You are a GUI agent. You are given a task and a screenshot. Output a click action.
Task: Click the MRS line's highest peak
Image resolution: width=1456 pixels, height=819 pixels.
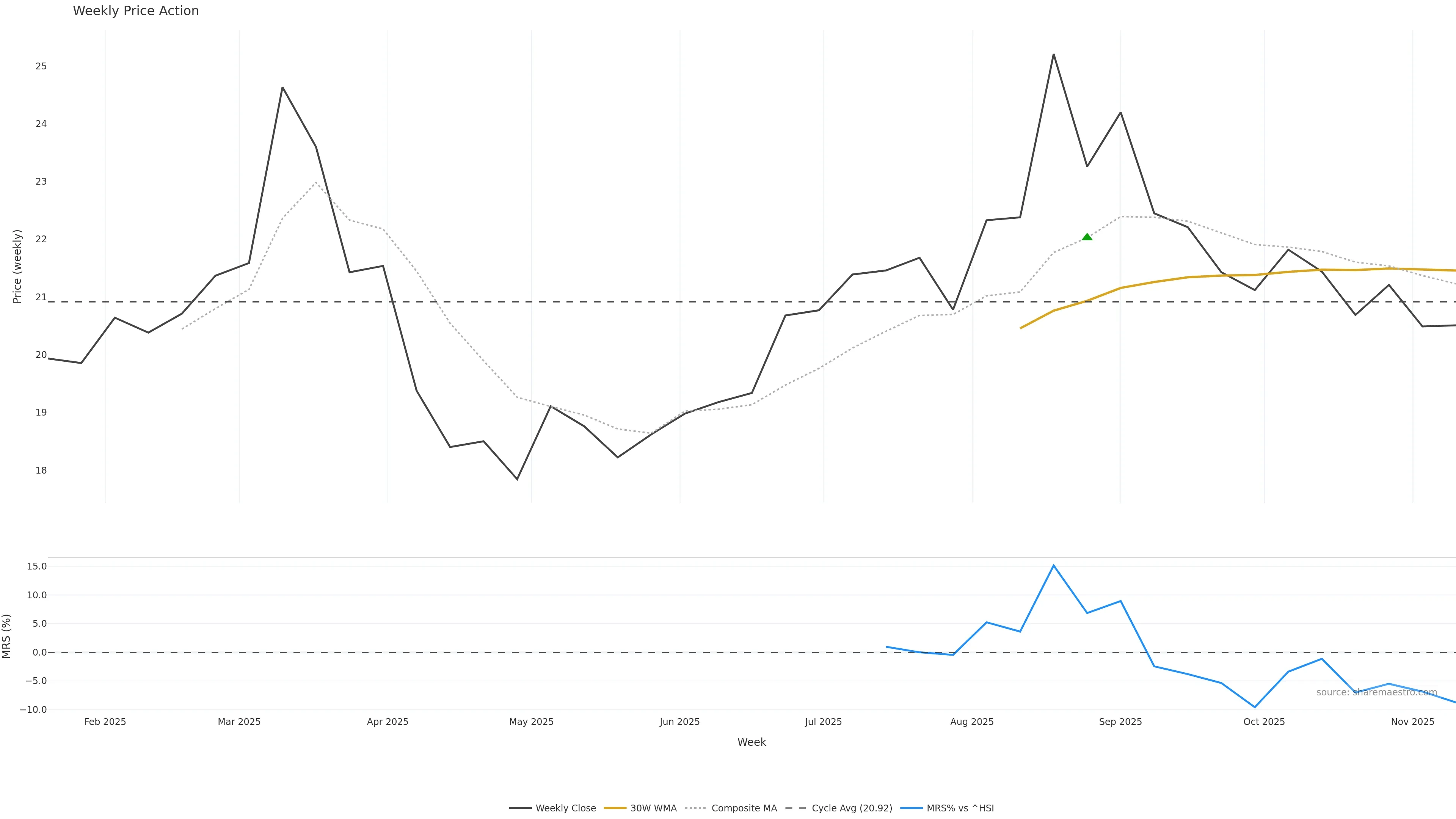(1054, 565)
